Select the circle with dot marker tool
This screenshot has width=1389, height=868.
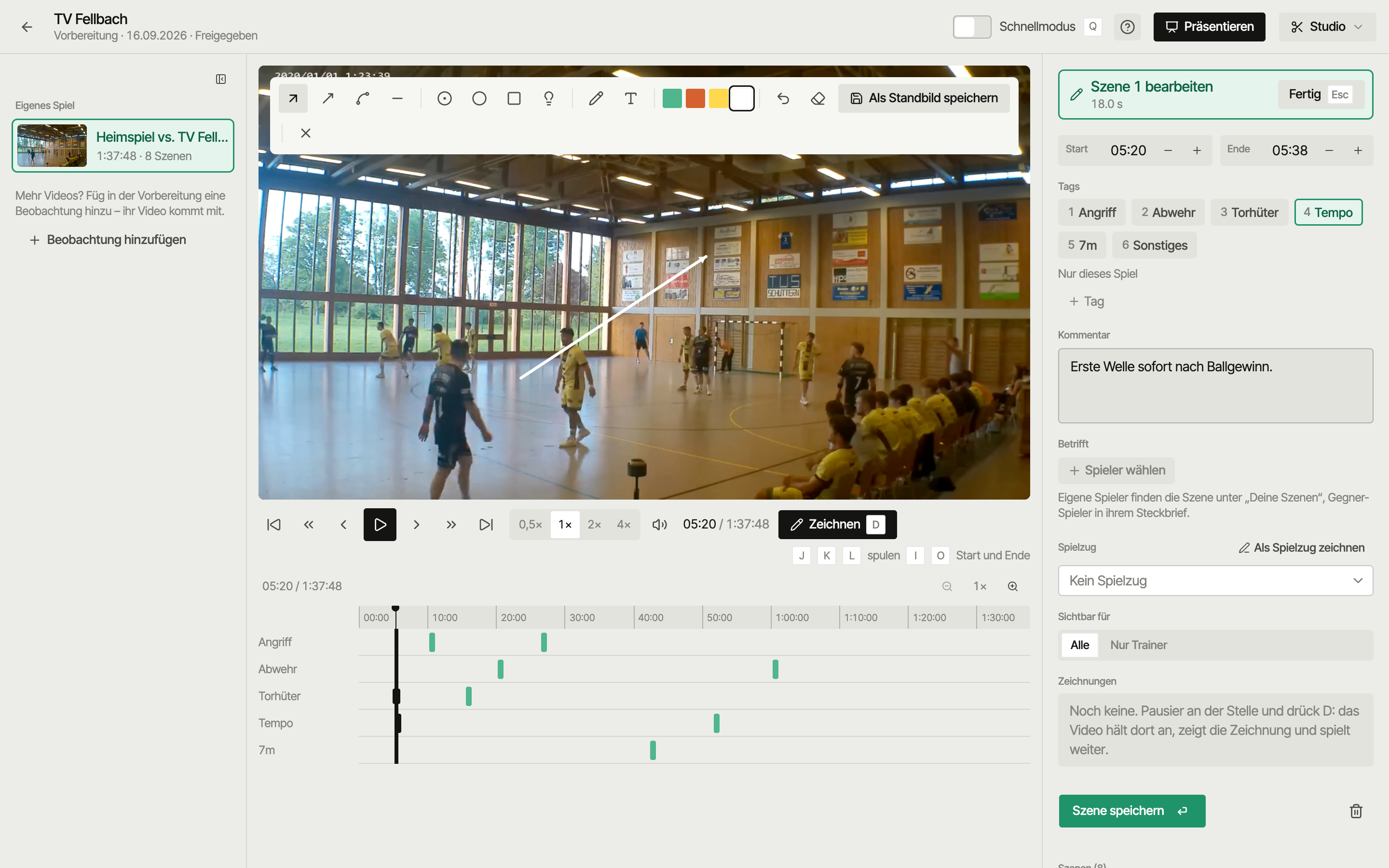pyautogui.click(x=444, y=98)
